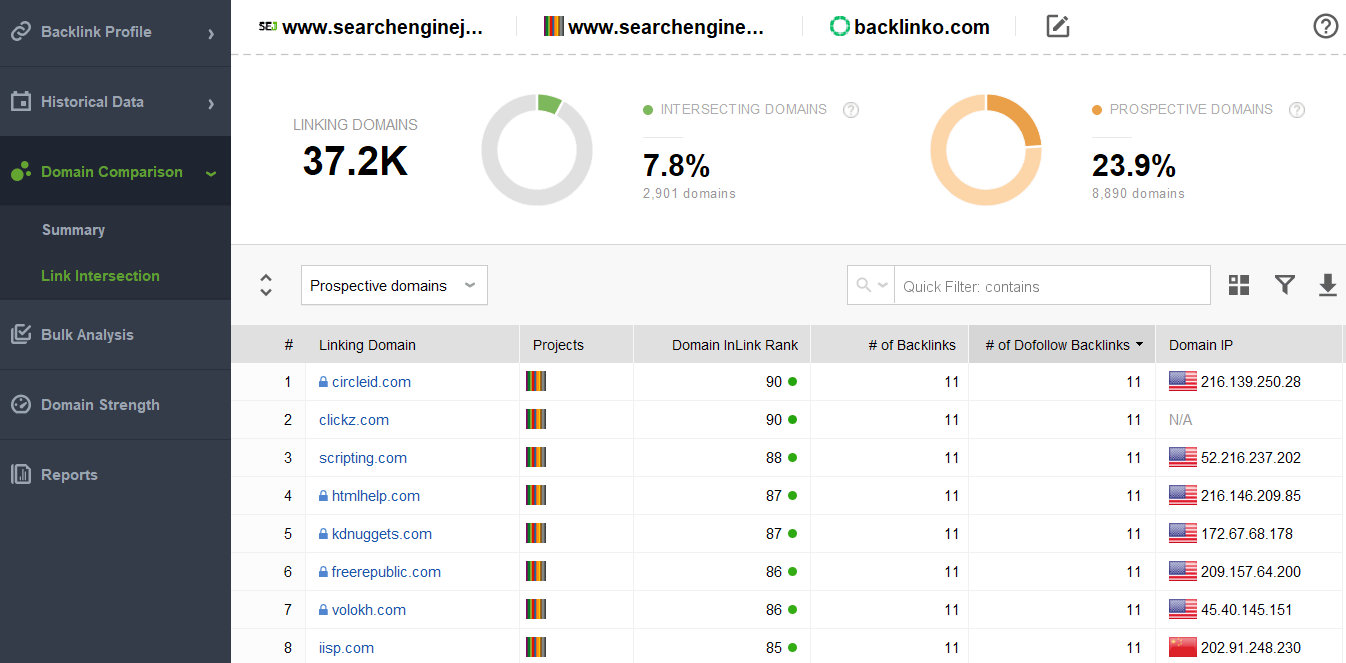Click the Backlink Profile link icon
1346x663 pixels.
[21, 32]
